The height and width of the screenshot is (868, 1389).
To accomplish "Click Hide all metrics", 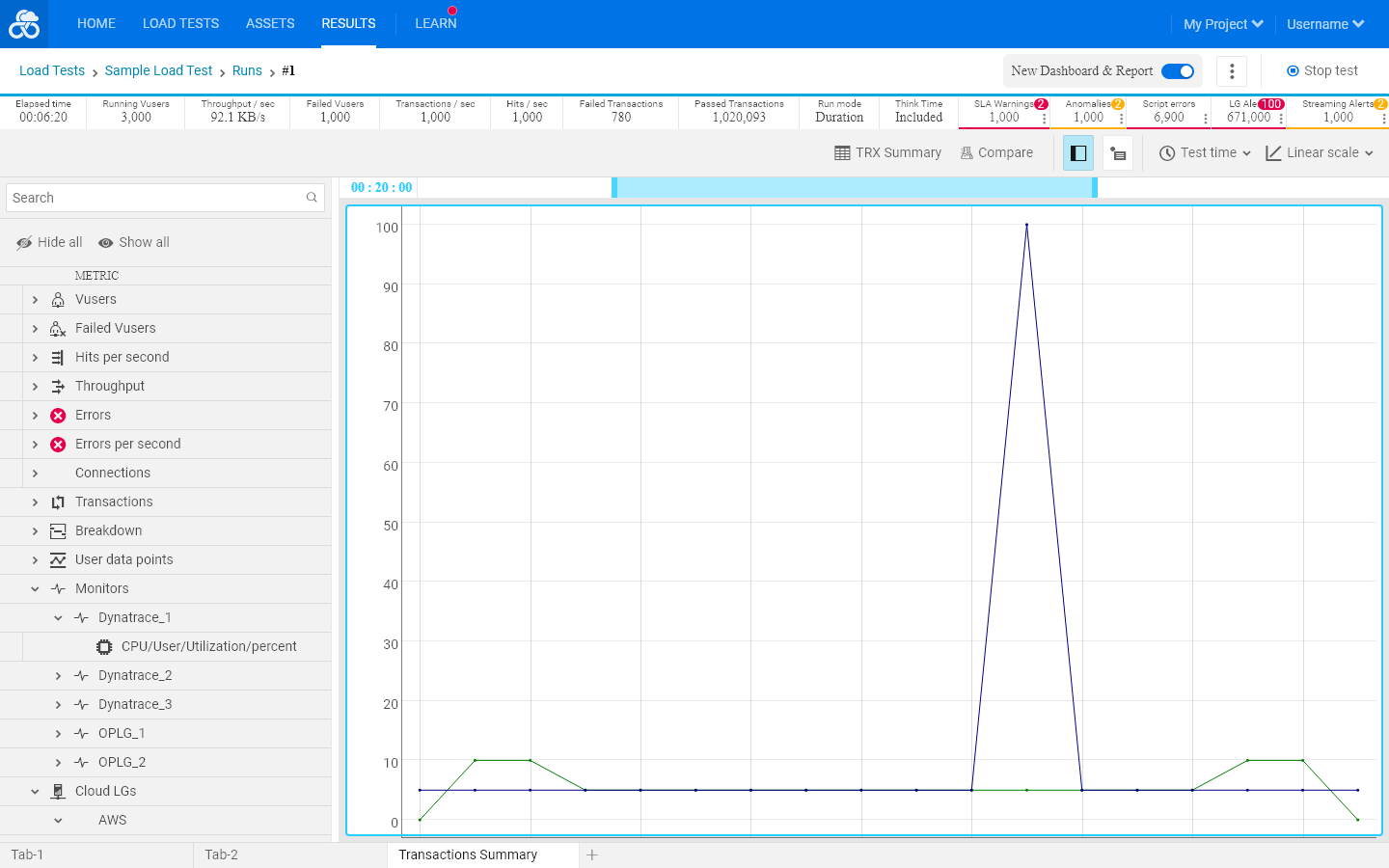I will click(49, 243).
